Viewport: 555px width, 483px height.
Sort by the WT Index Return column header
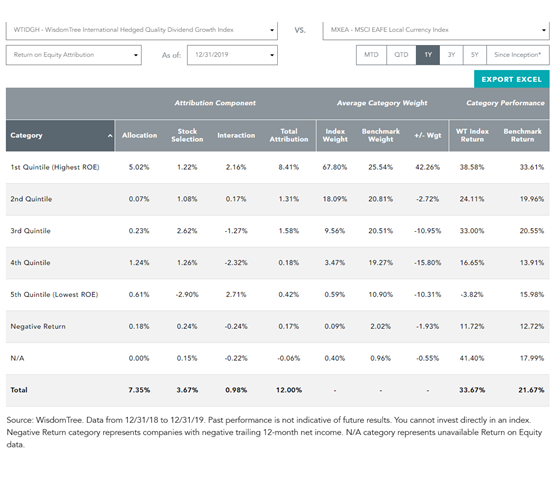[x=472, y=136]
